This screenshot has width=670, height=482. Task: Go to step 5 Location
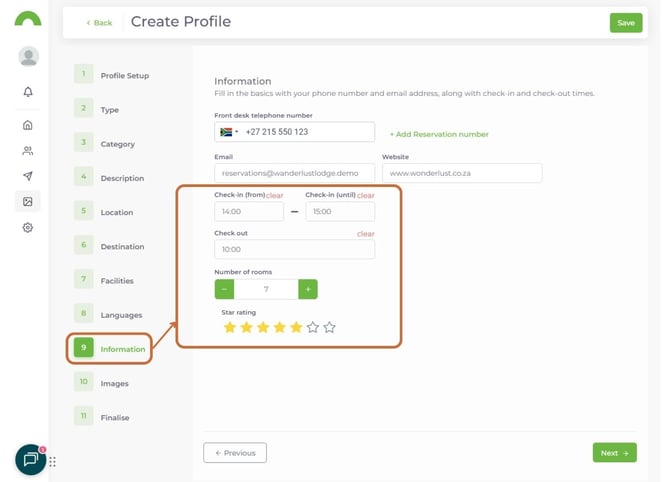point(116,213)
